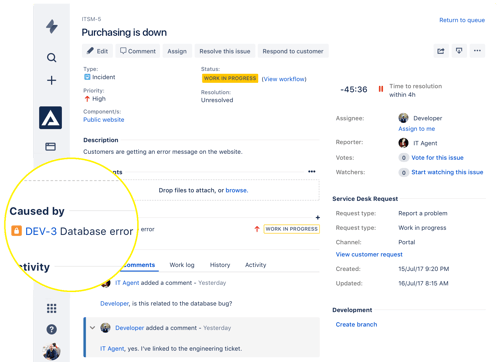Click Respond to customer button
The width and height of the screenshot is (500, 362).
(293, 51)
